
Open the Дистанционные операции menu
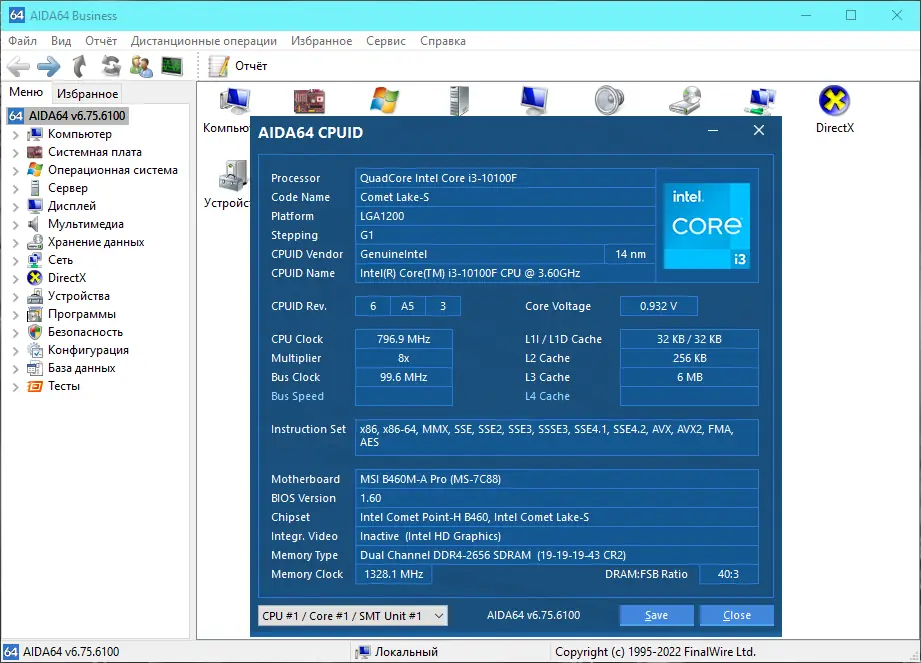[204, 41]
